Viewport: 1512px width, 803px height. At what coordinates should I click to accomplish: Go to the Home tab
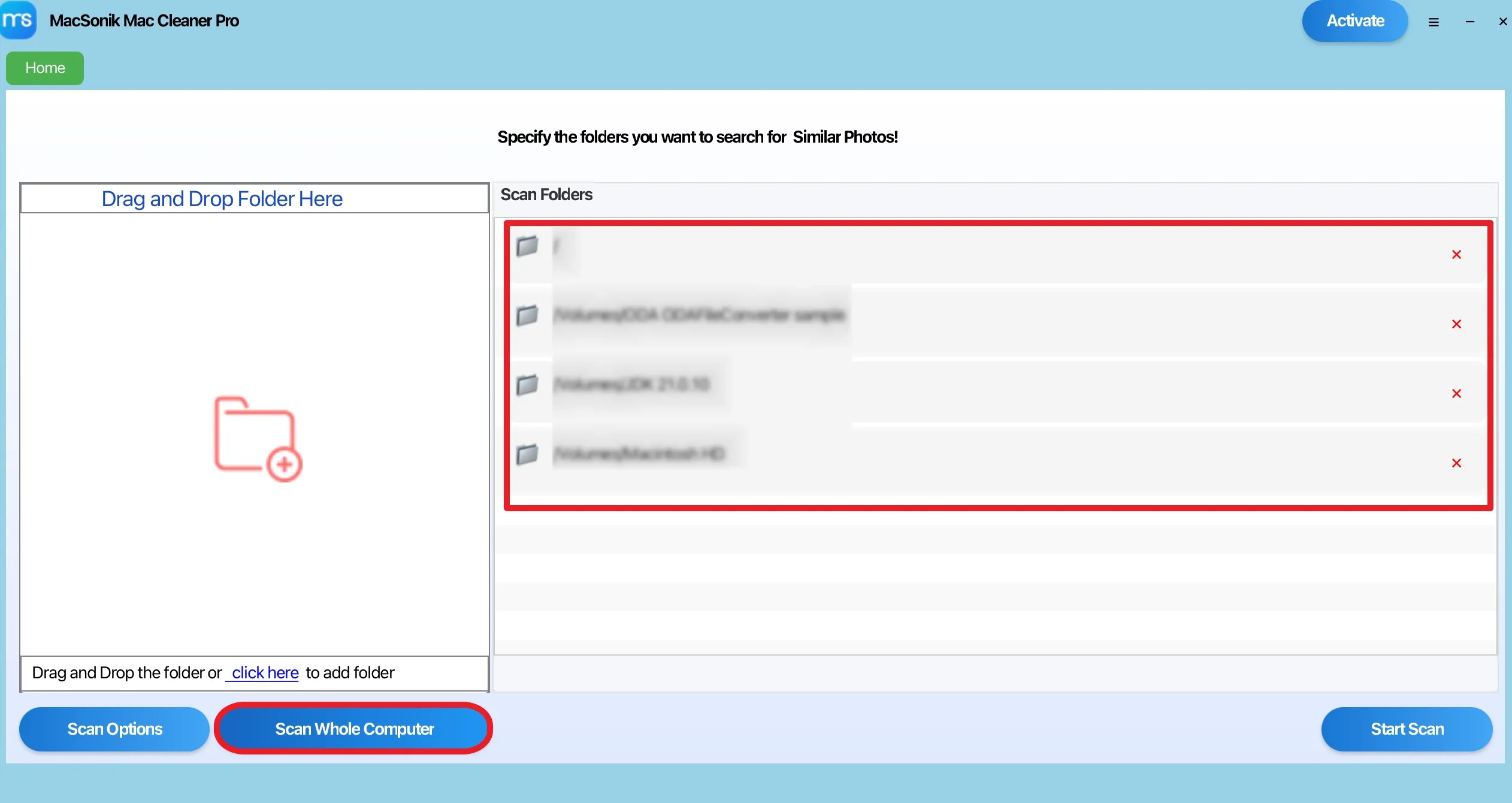click(x=45, y=68)
